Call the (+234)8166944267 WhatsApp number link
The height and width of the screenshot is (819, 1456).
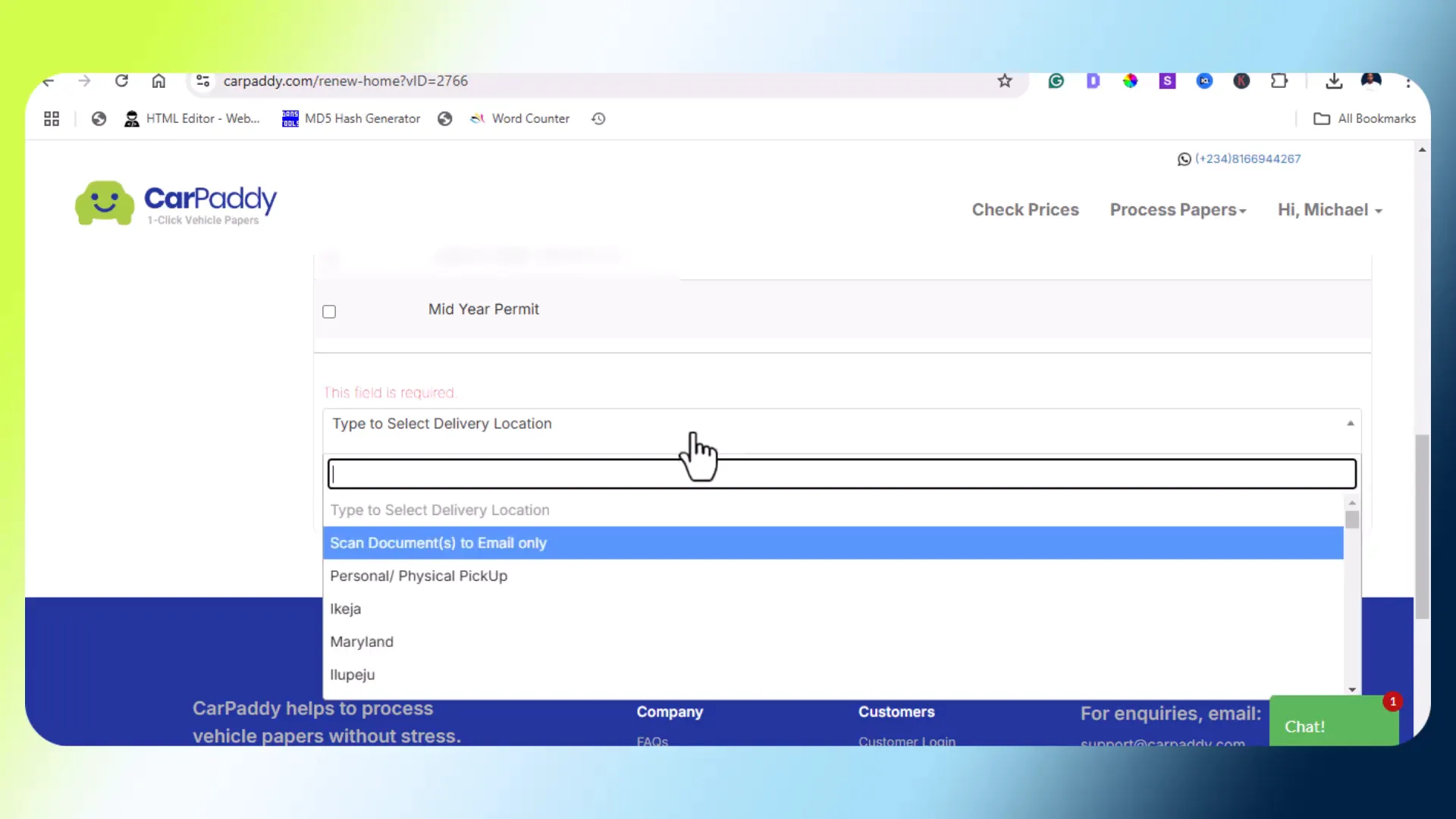[x=1247, y=159]
